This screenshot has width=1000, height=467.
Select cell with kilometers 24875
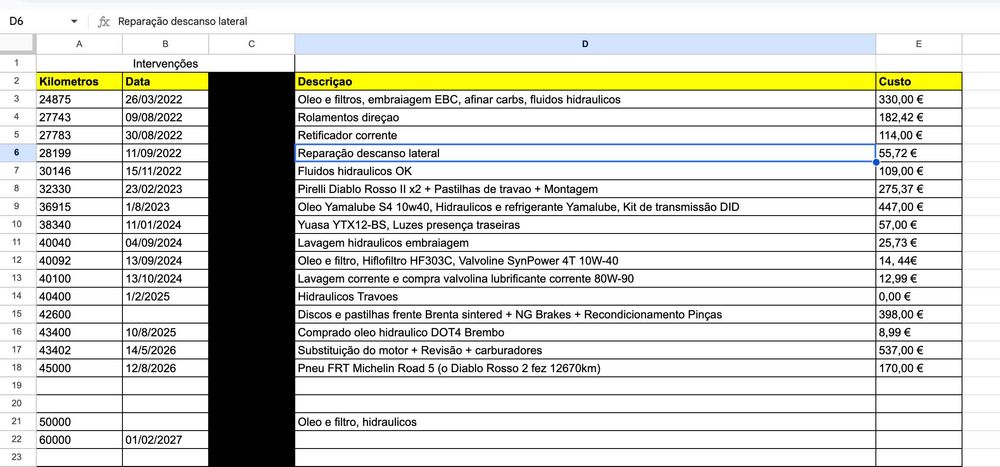[79, 100]
